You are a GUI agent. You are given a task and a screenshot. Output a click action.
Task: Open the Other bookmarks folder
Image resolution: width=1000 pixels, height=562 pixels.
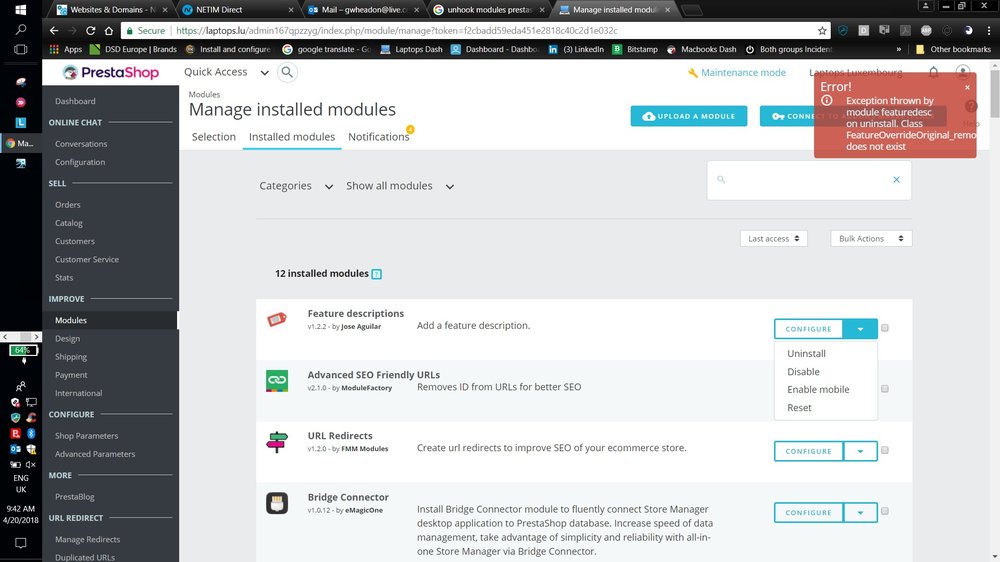click(953, 49)
